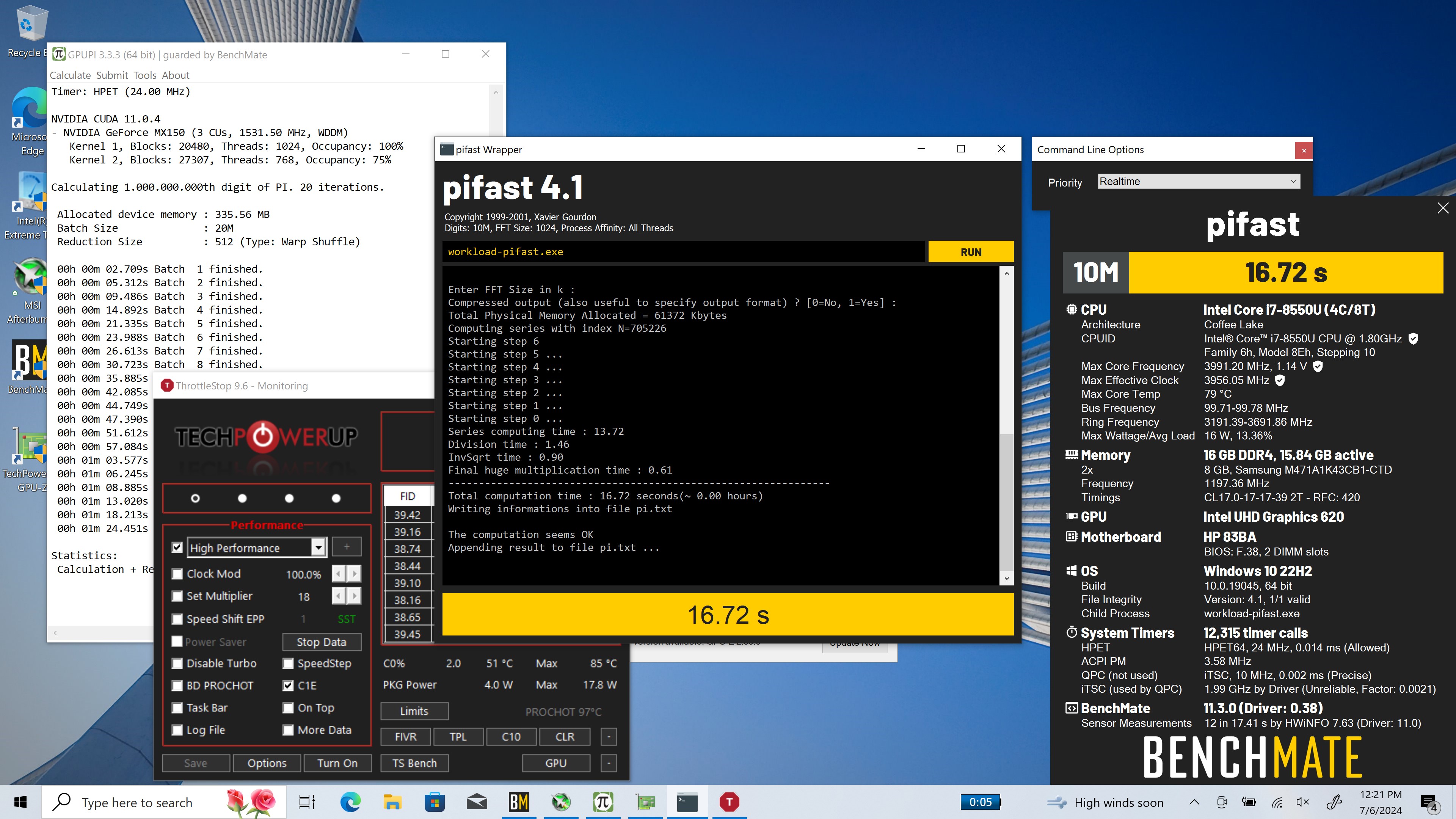
Task: Show hidden system tray icons chevron
Action: pos(1194,802)
